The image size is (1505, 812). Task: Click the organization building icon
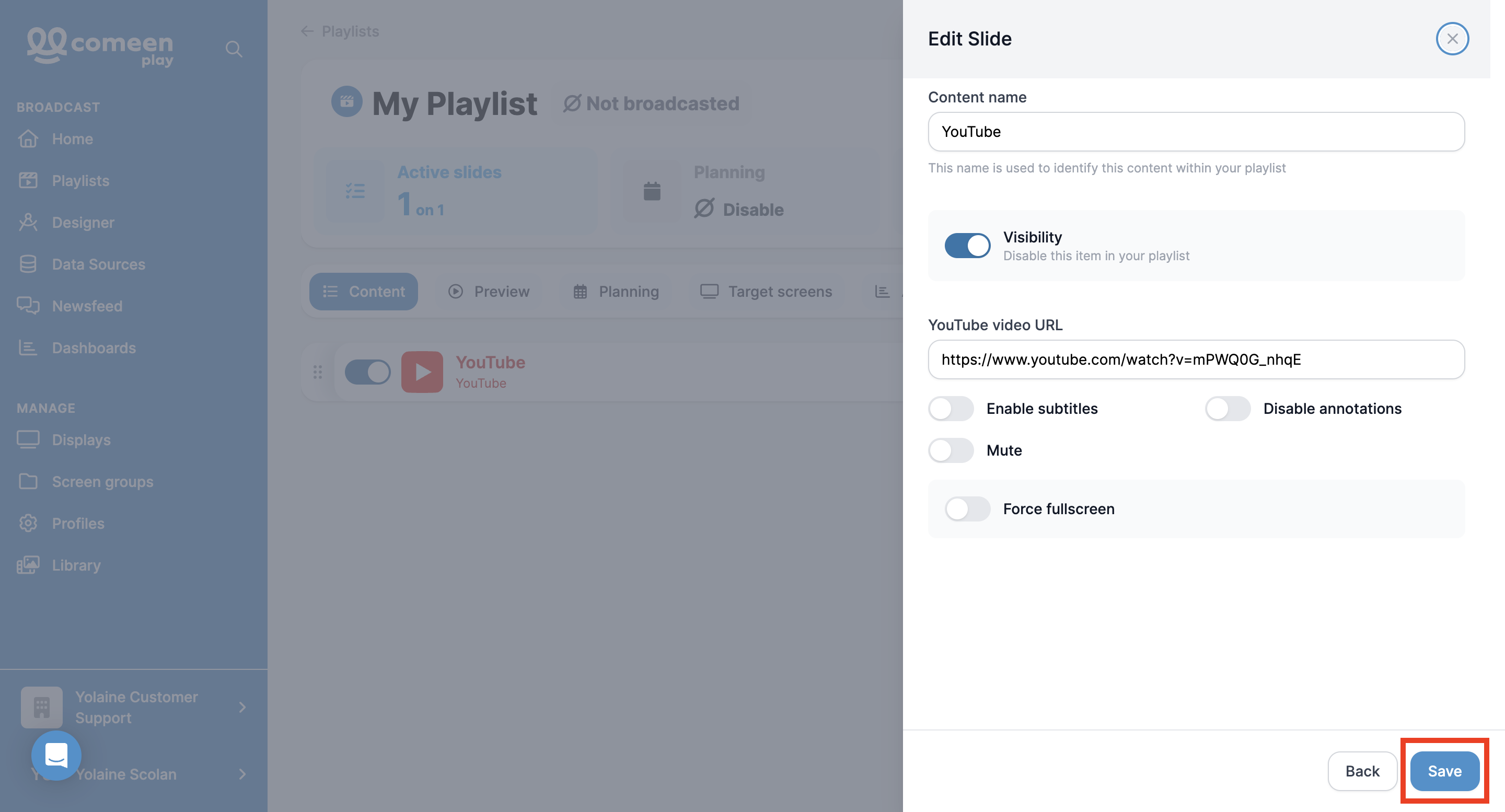41,707
